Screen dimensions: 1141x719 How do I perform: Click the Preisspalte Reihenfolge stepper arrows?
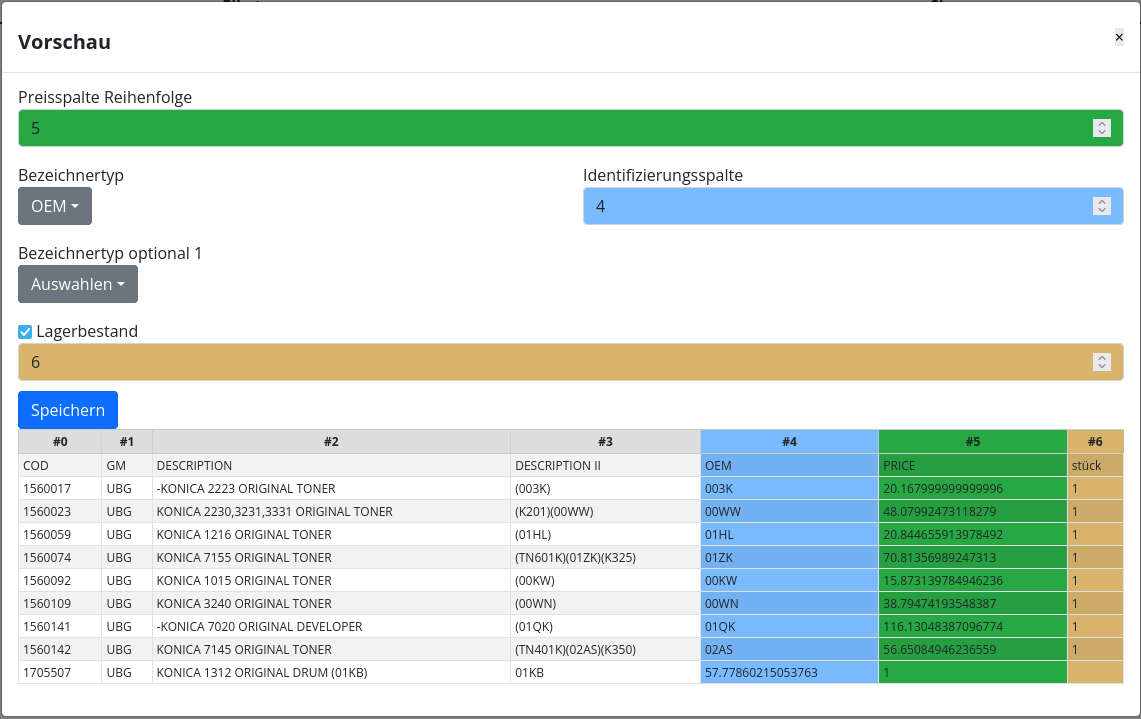1102,128
